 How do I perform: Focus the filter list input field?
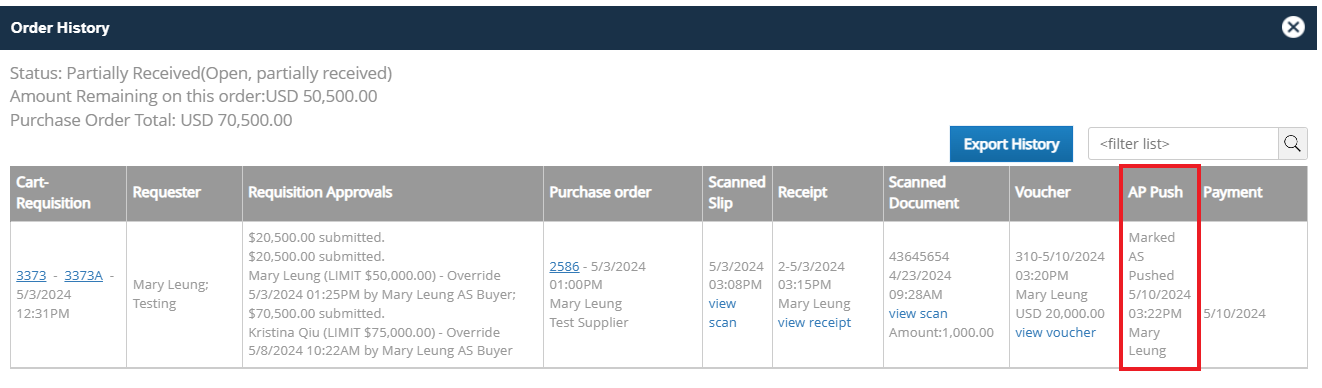(x=1183, y=144)
